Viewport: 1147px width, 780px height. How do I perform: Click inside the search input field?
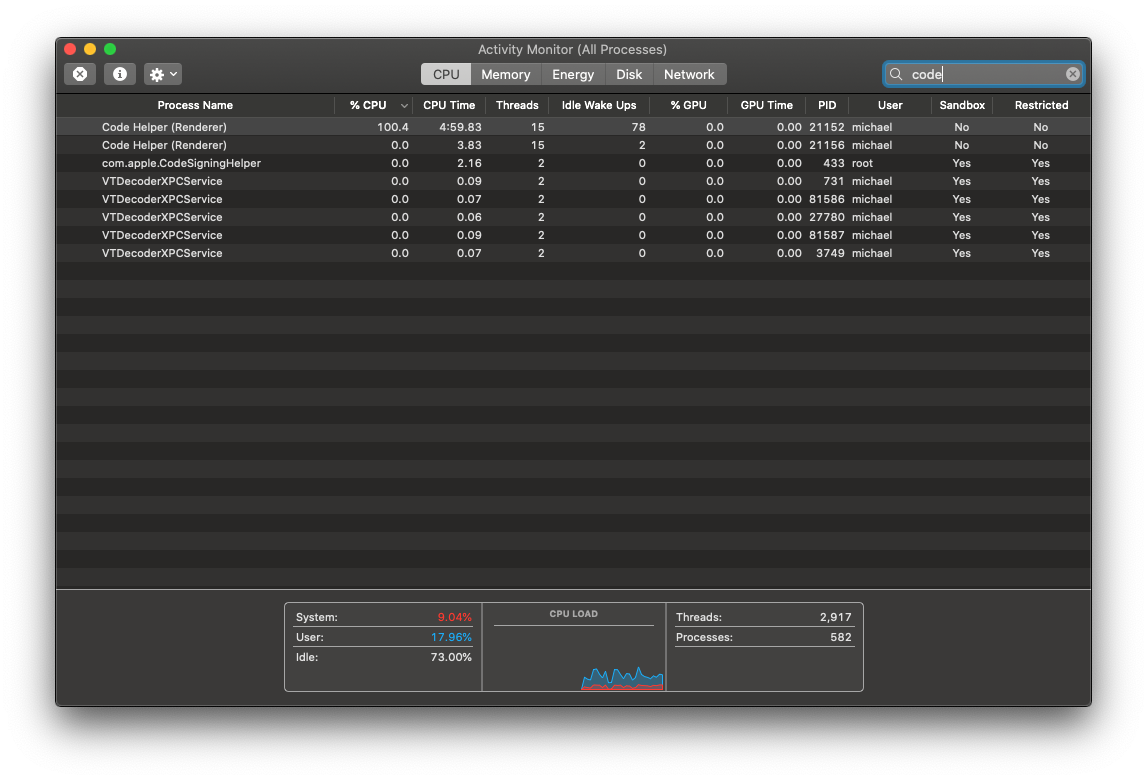click(960, 73)
